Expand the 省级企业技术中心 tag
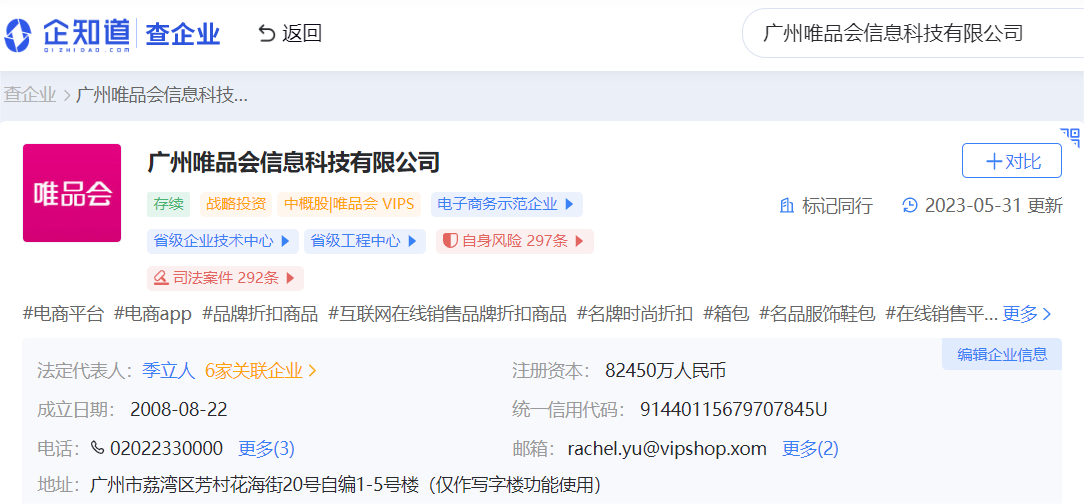Viewport: 1084px width, 504px height. click(223, 241)
